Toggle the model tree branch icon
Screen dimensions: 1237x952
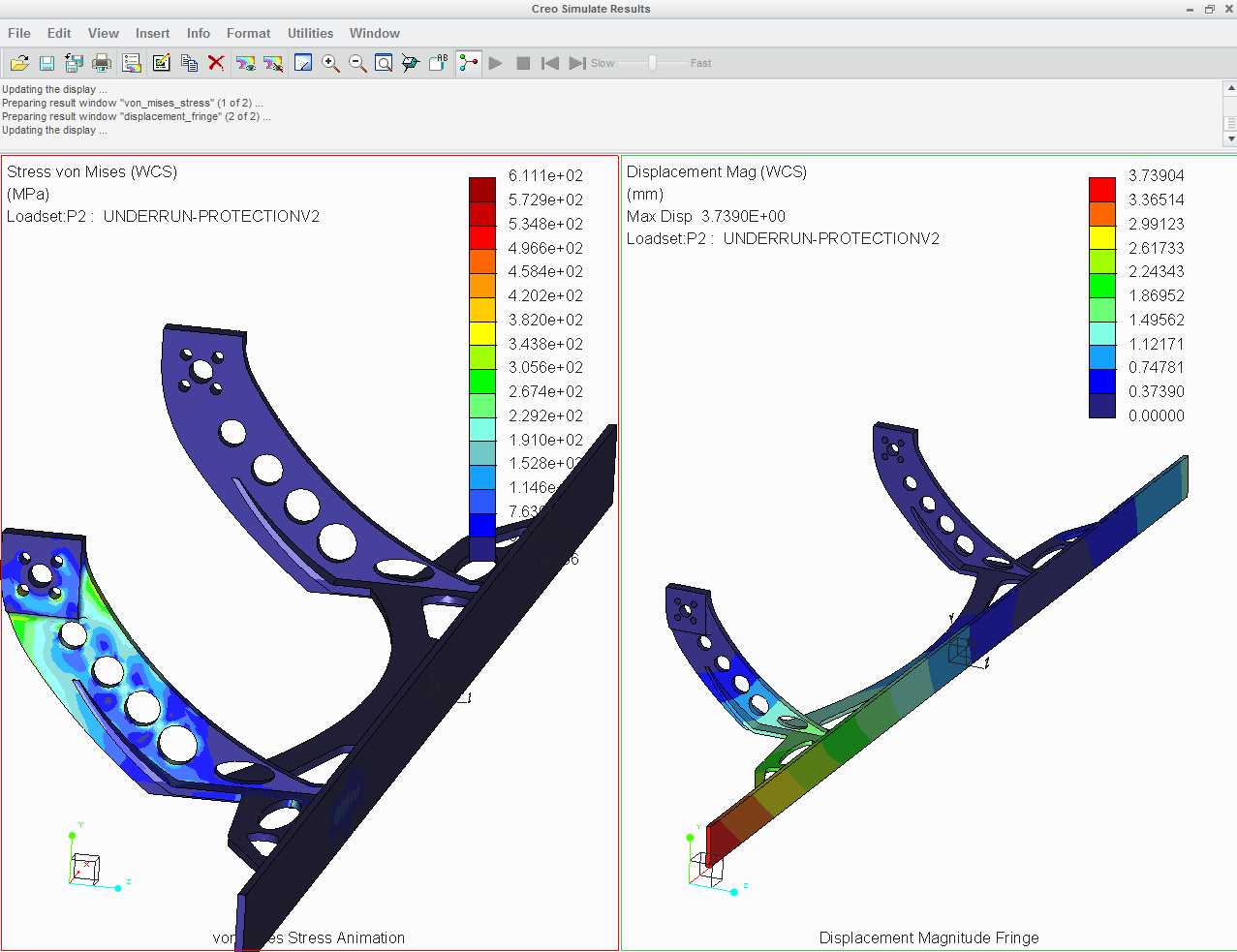point(469,63)
